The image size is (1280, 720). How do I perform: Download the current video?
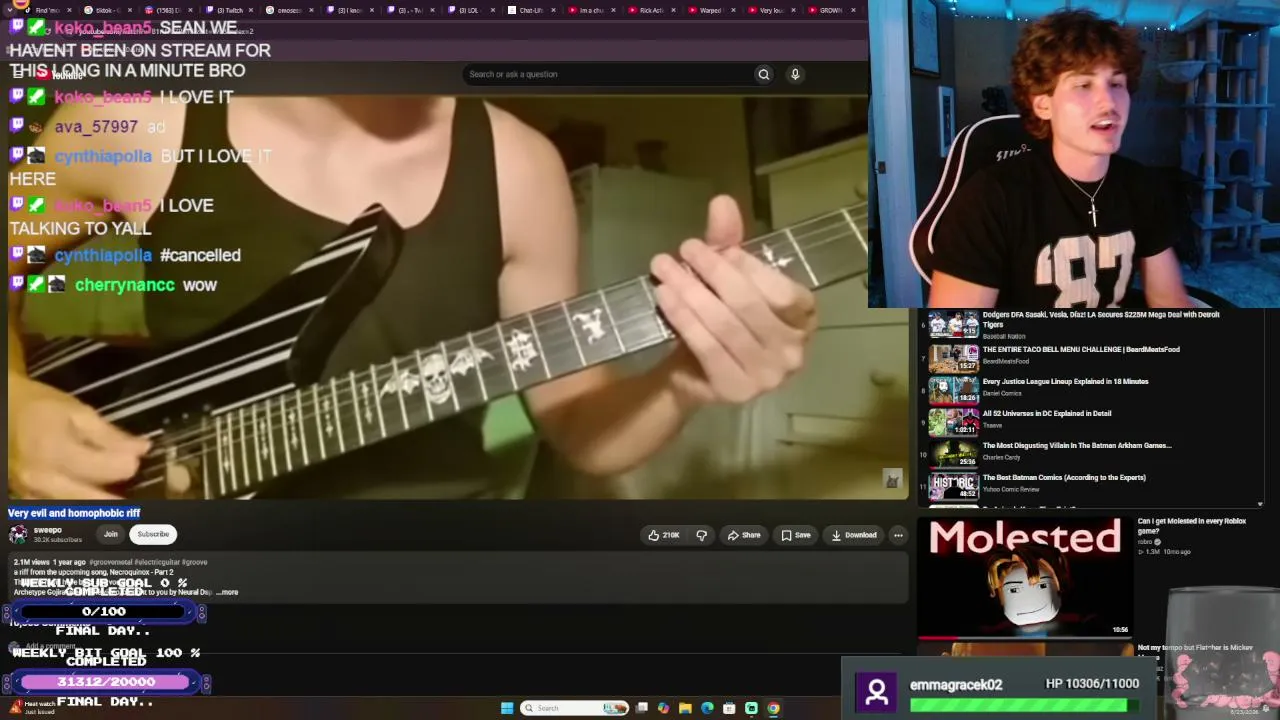tap(854, 535)
